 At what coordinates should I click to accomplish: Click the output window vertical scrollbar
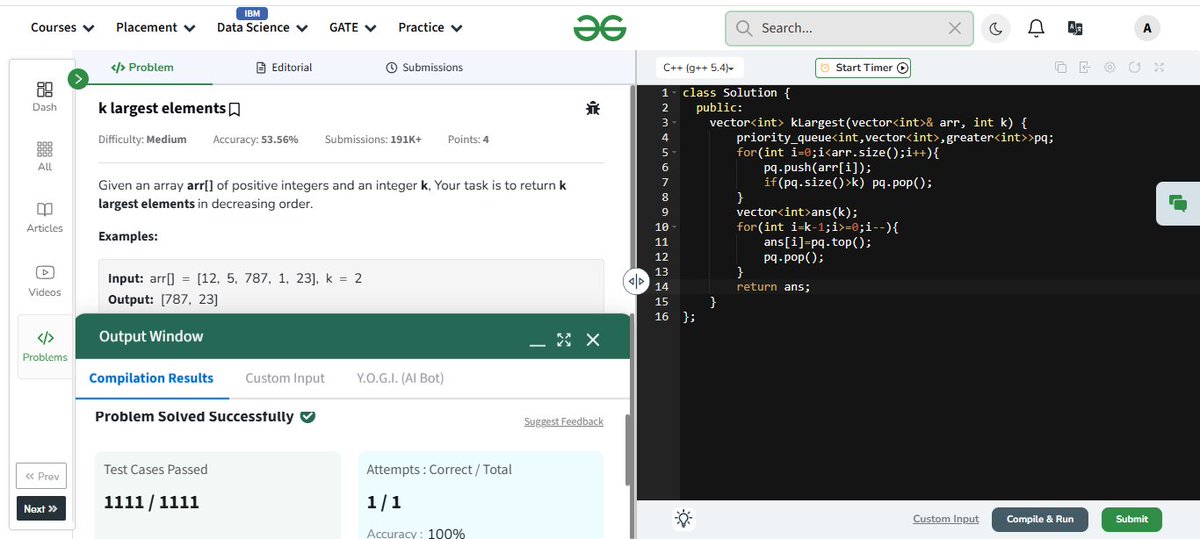point(627,452)
